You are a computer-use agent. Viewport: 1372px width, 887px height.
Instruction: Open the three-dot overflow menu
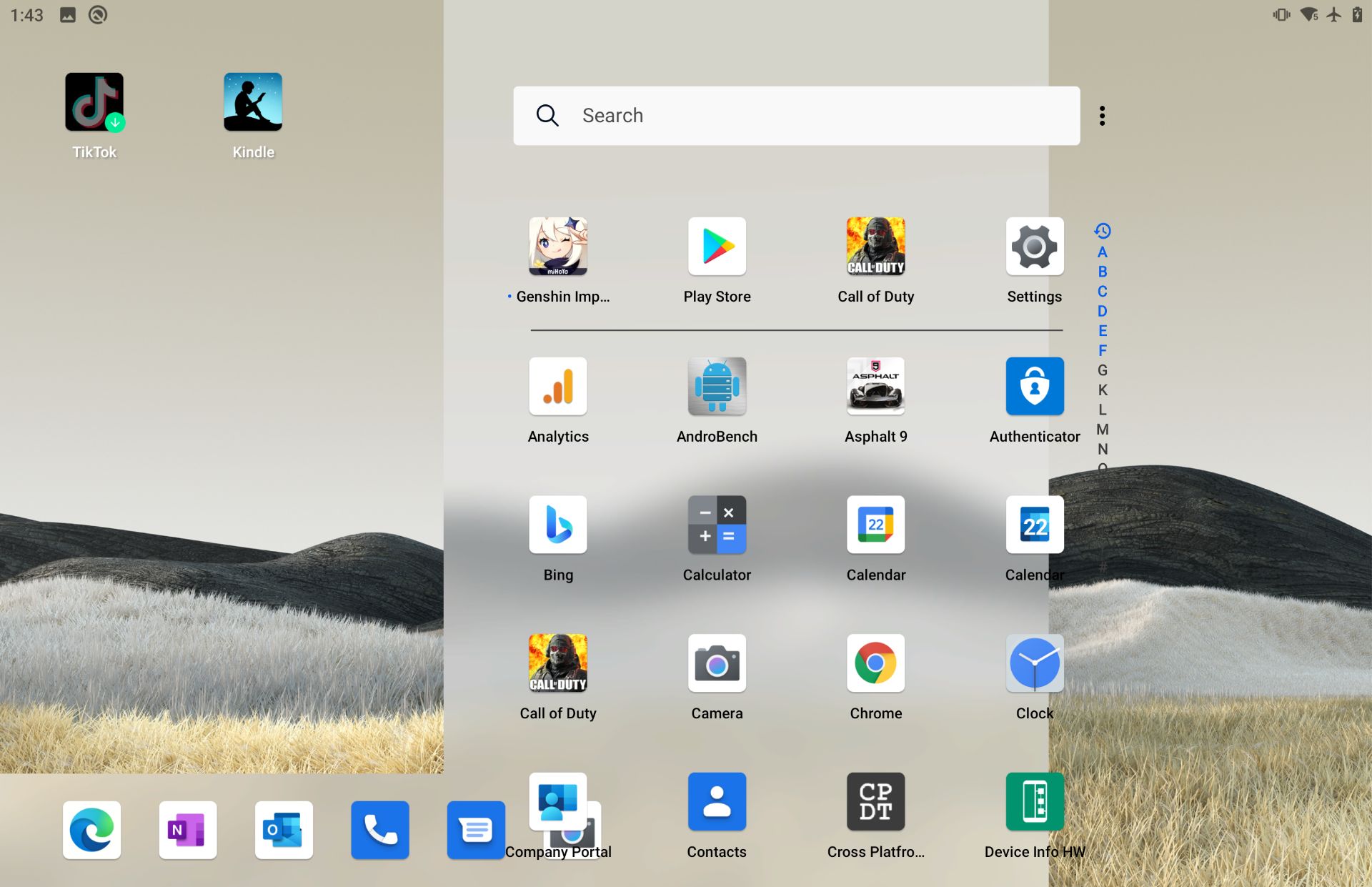click(1103, 116)
